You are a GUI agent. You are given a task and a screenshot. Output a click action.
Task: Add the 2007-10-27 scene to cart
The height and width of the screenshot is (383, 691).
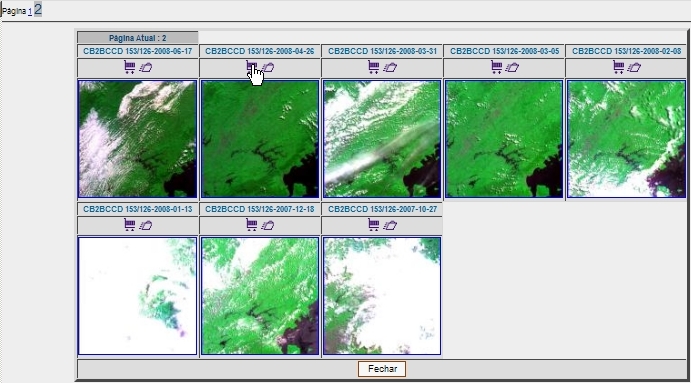(374, 225)
